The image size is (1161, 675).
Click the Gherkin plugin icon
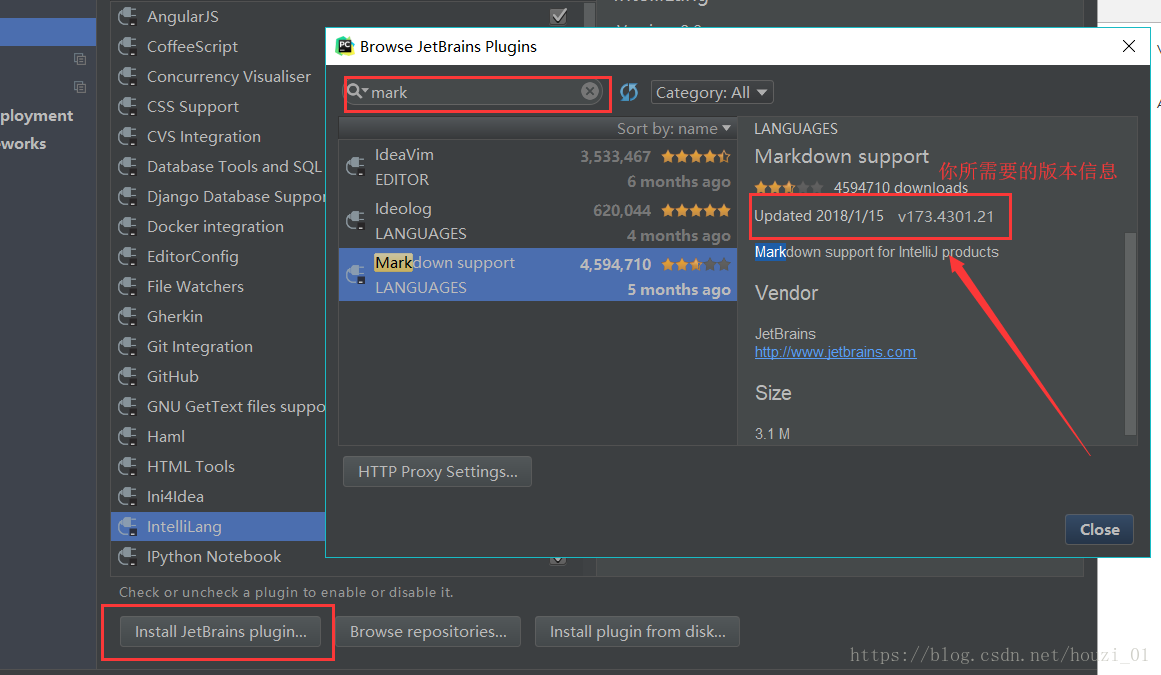tap(127, 316)
